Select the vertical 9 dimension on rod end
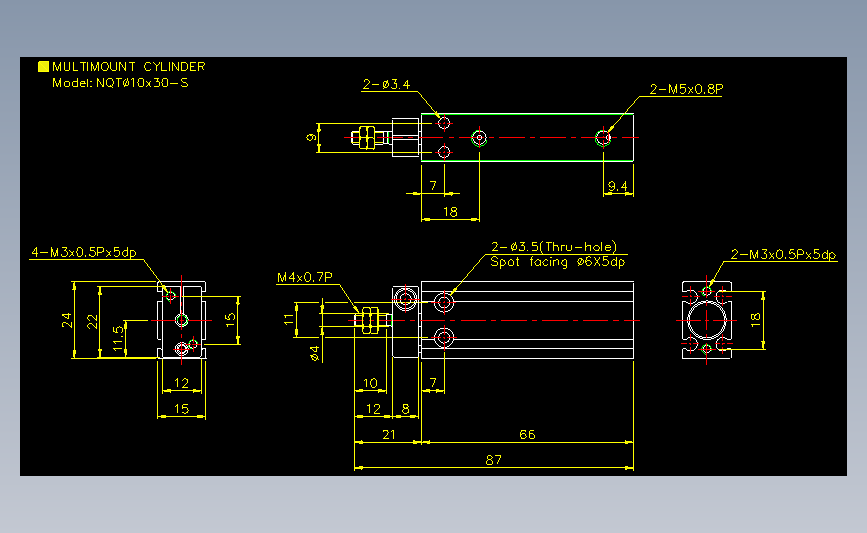Image resolution: width=867 pixels, height=533 pixels. click(311, 137)
